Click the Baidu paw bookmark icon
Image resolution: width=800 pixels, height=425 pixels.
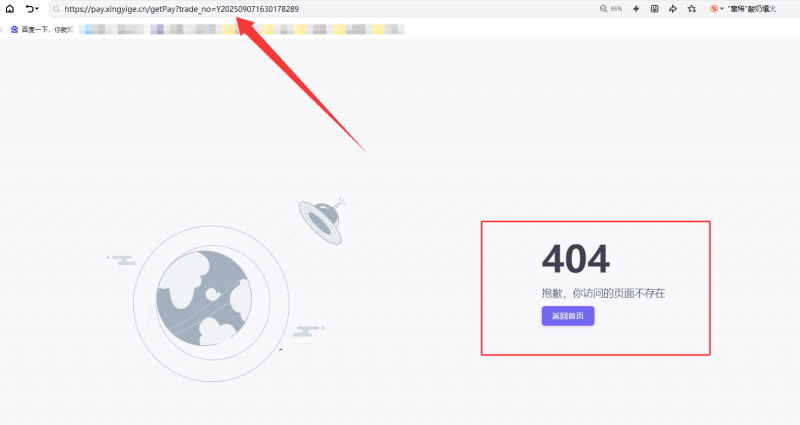(x=14, y=29)
